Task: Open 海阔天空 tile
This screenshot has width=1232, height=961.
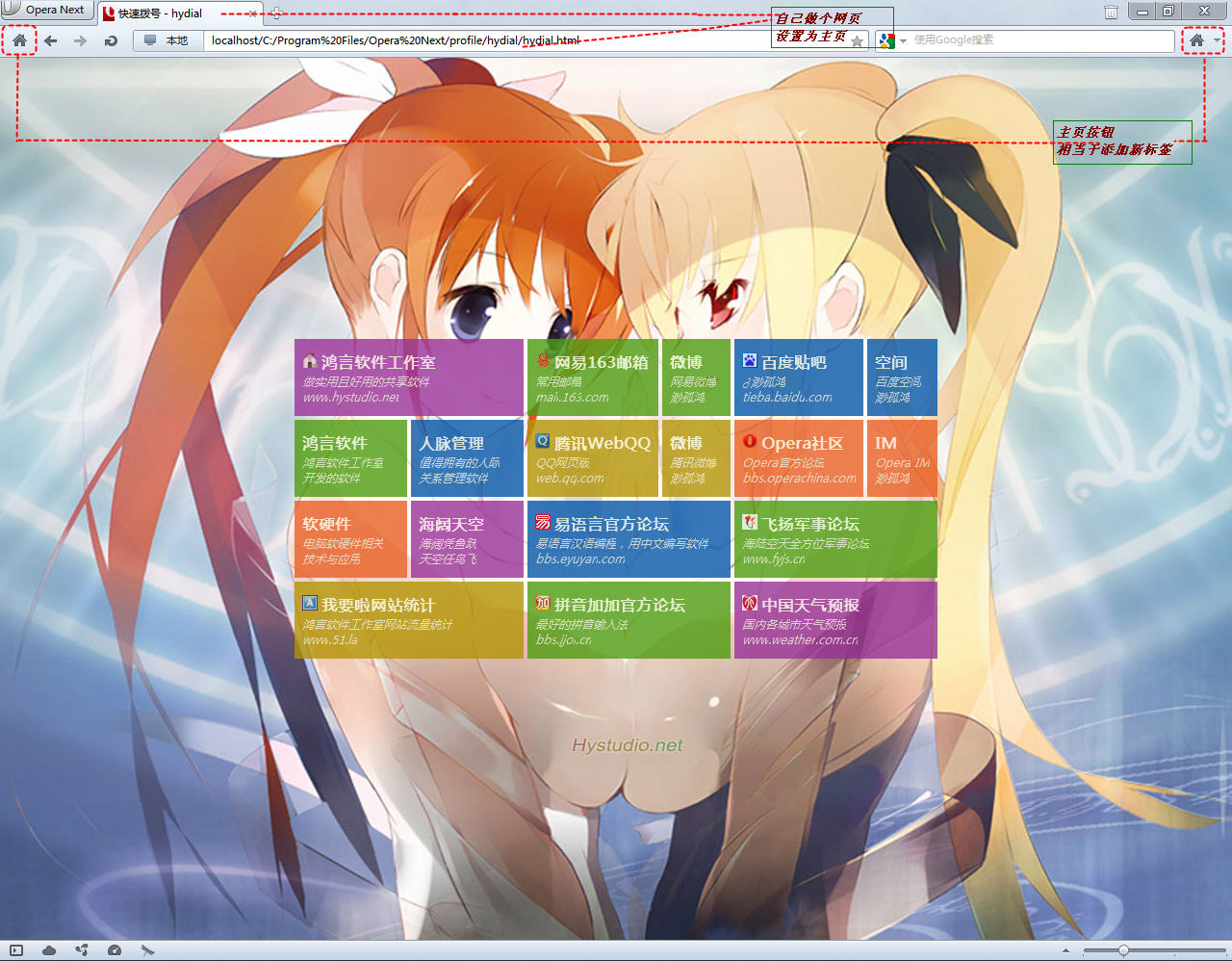Action: pyautogui.click(x=467, y=539)
